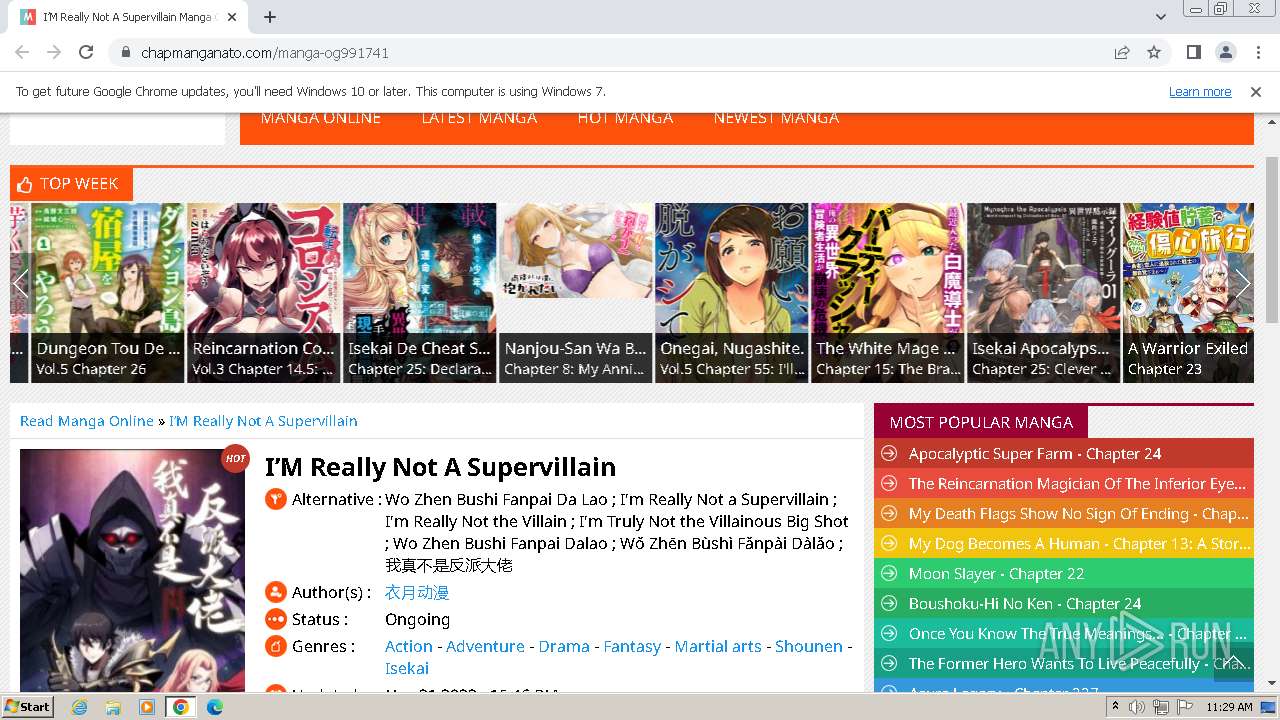Close the I'm Really Not A Supervillain tab
This screenshot has height=720, width=1280.
click(232, 17)
